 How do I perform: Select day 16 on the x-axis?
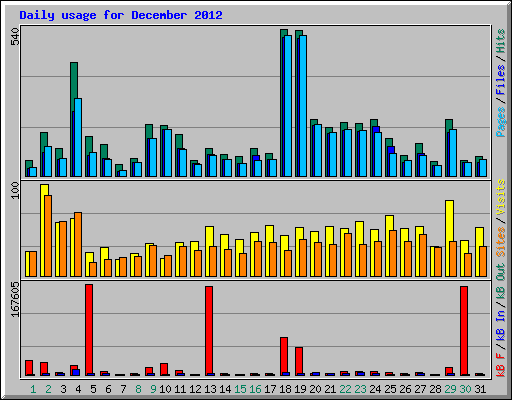(x=255, y=389)
